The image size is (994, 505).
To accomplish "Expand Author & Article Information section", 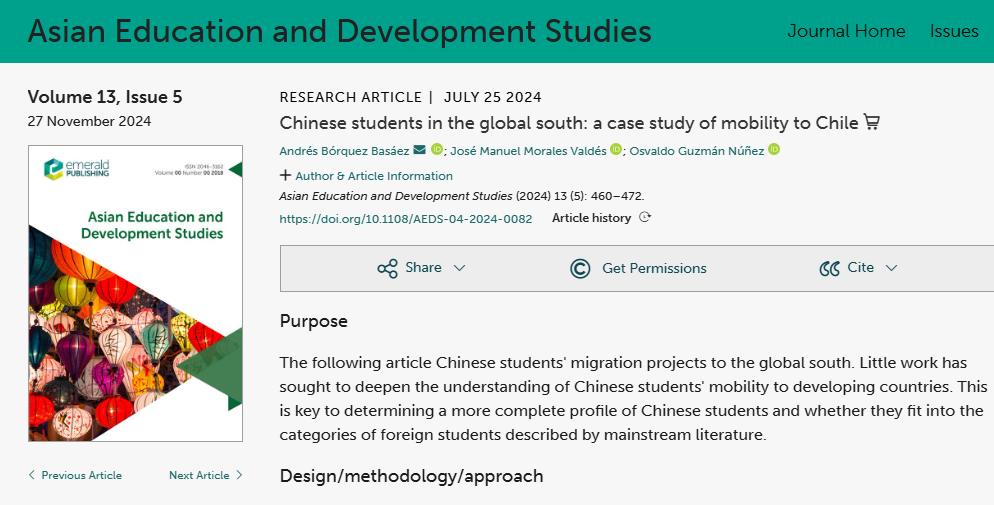I will [x=366, y=176].
